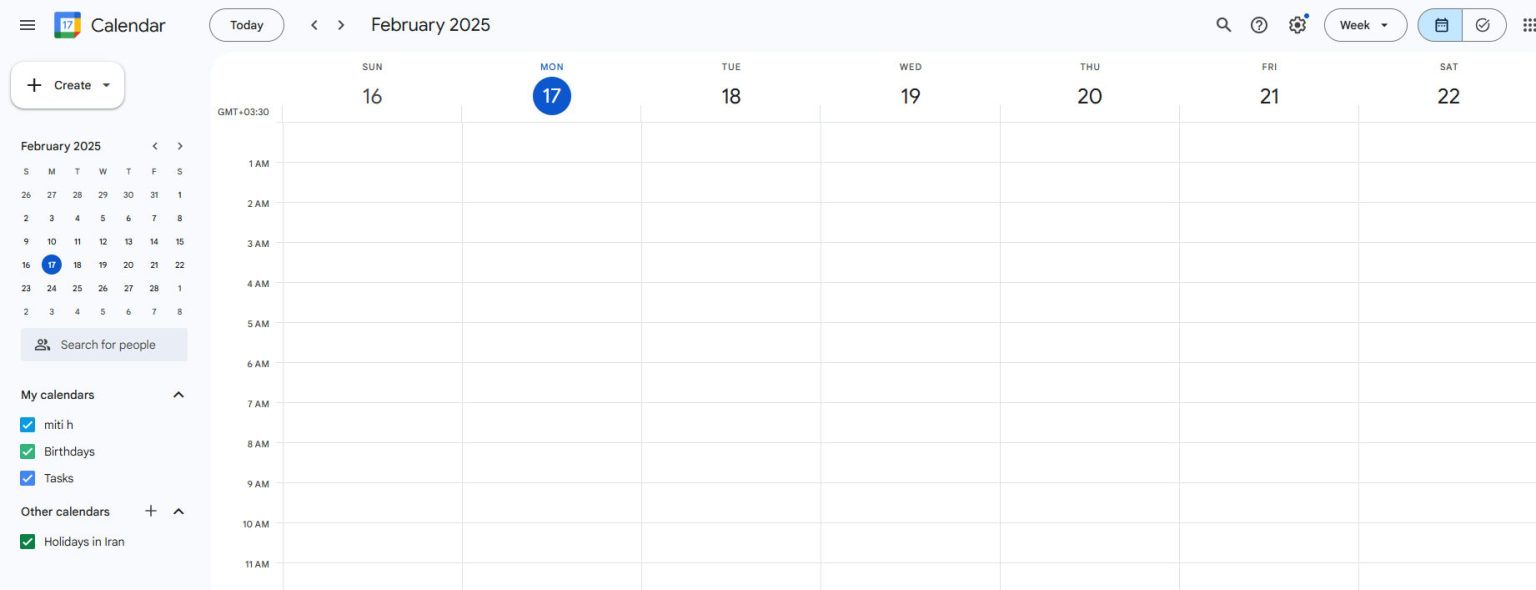Uncheck Holidays in Iran calendar

click(27, 541)
